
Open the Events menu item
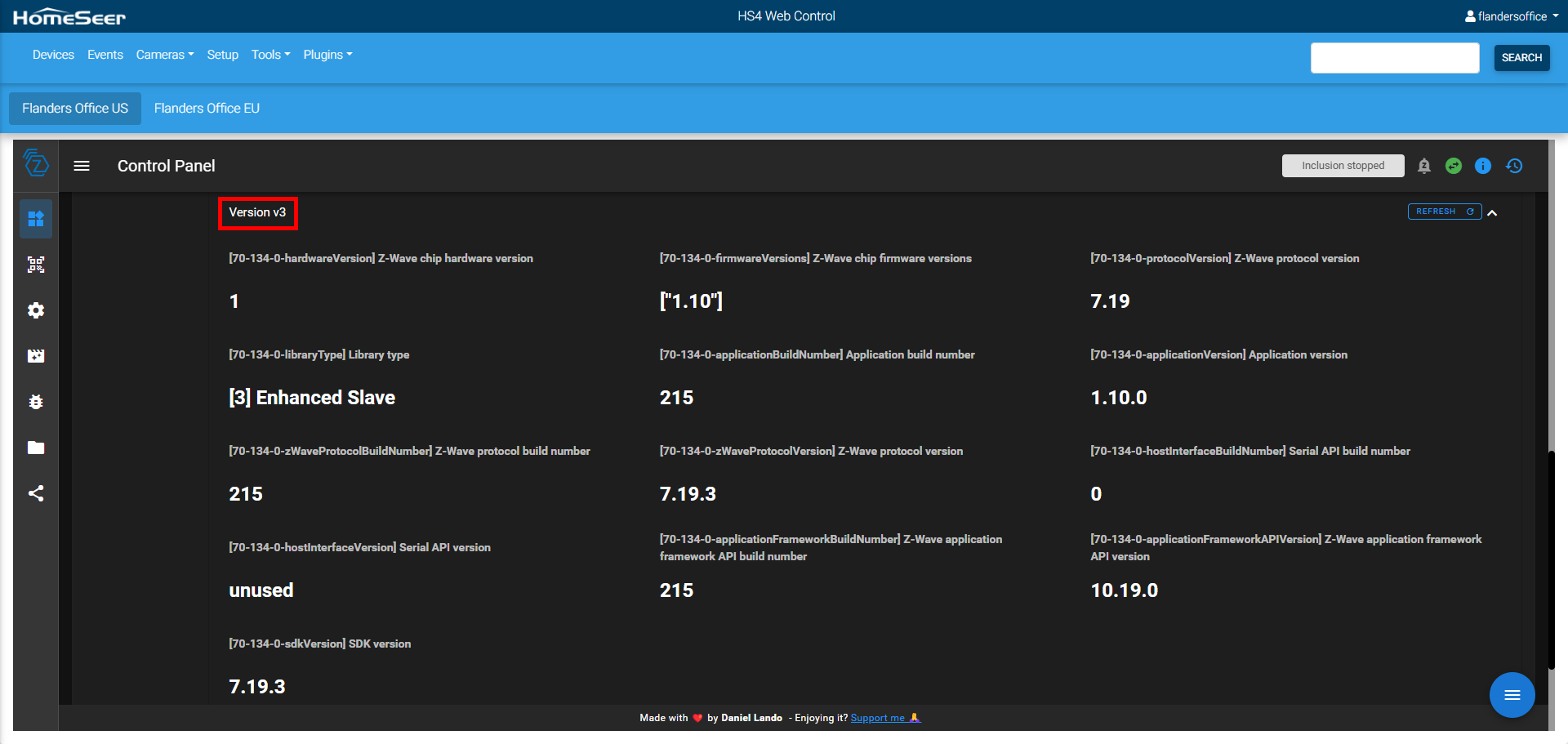pos(105,55)
